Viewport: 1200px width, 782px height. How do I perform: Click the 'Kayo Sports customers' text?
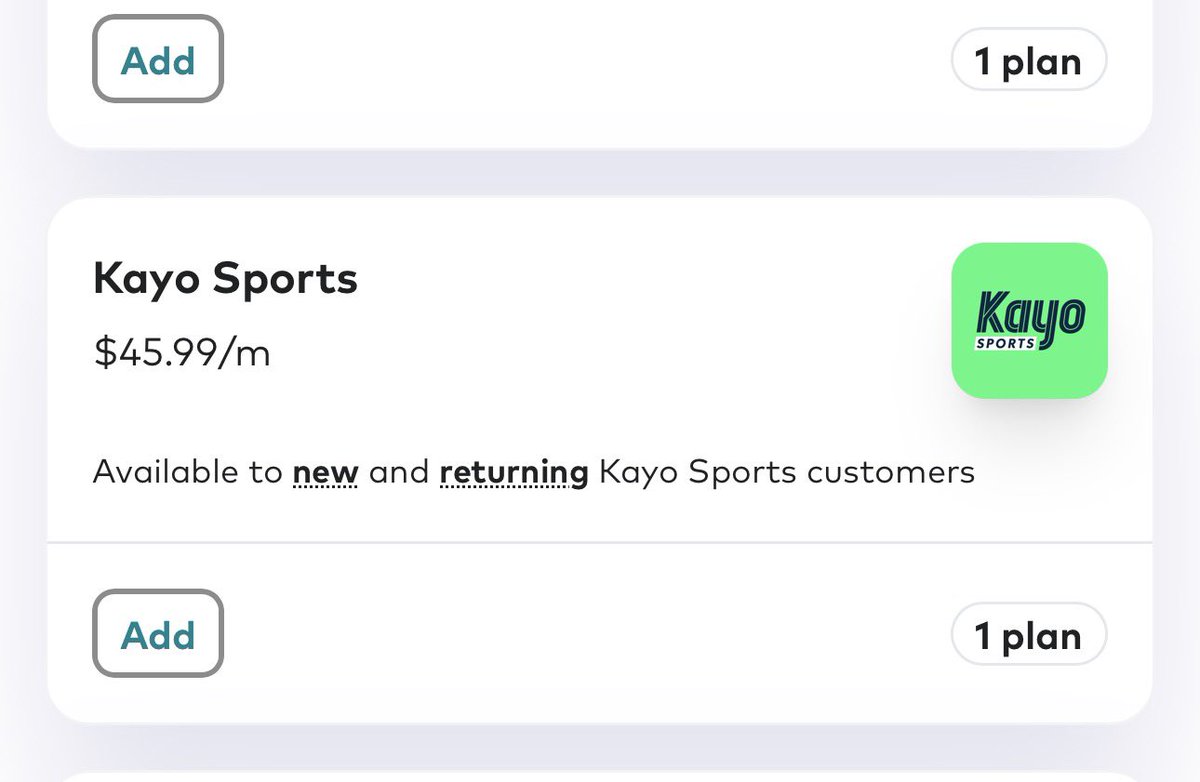787,471
